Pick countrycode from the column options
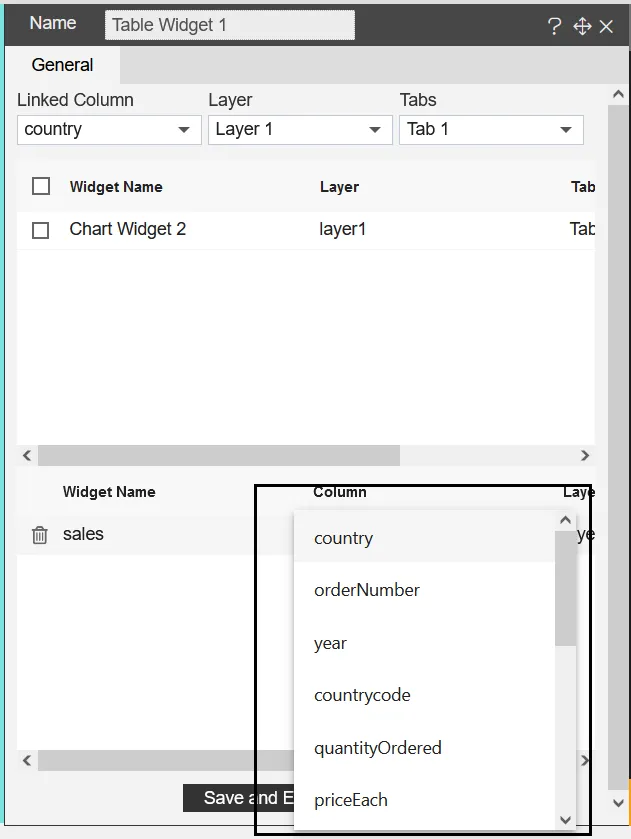 [362, 695]
